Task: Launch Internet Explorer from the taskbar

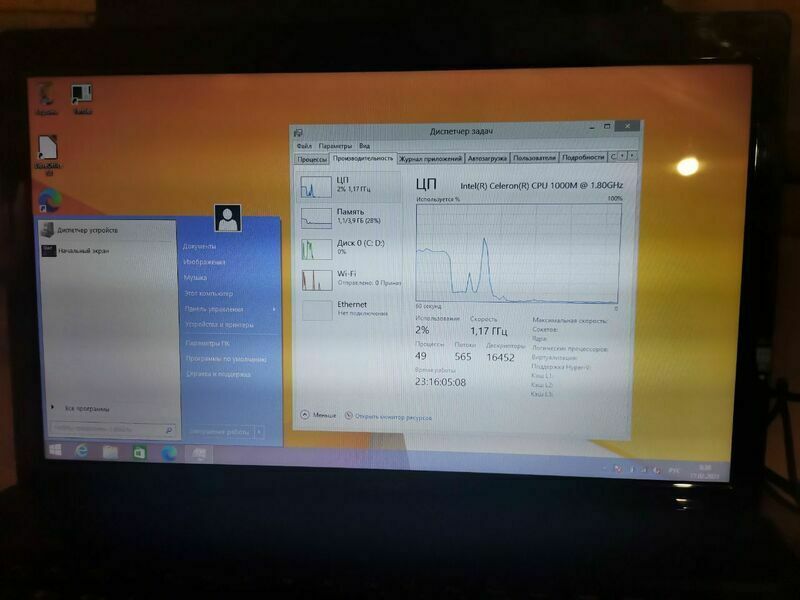Action: [x=82, y=452]
